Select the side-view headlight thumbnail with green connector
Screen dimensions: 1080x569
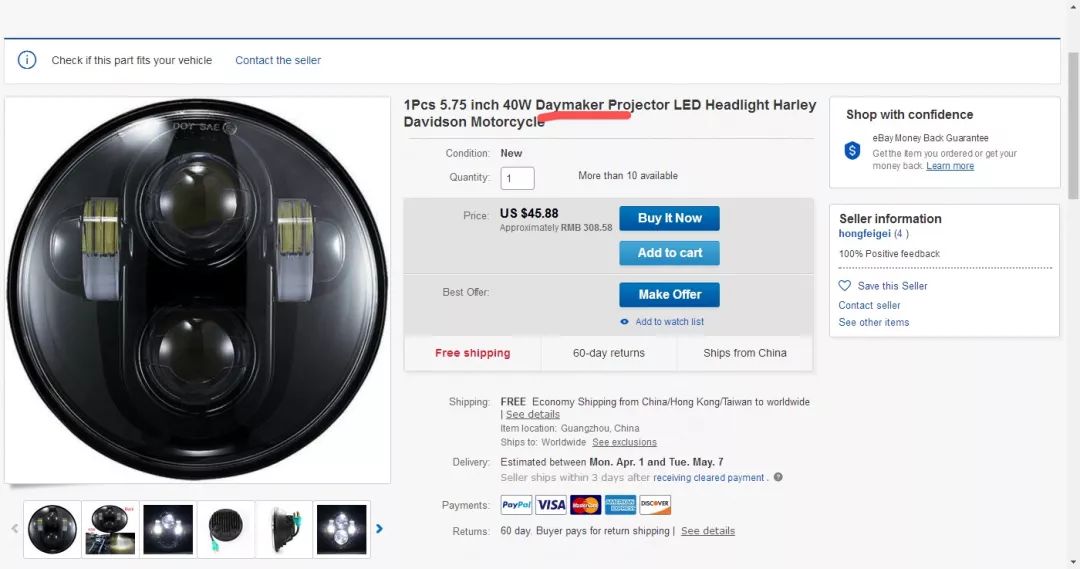[x=226, y=529]
